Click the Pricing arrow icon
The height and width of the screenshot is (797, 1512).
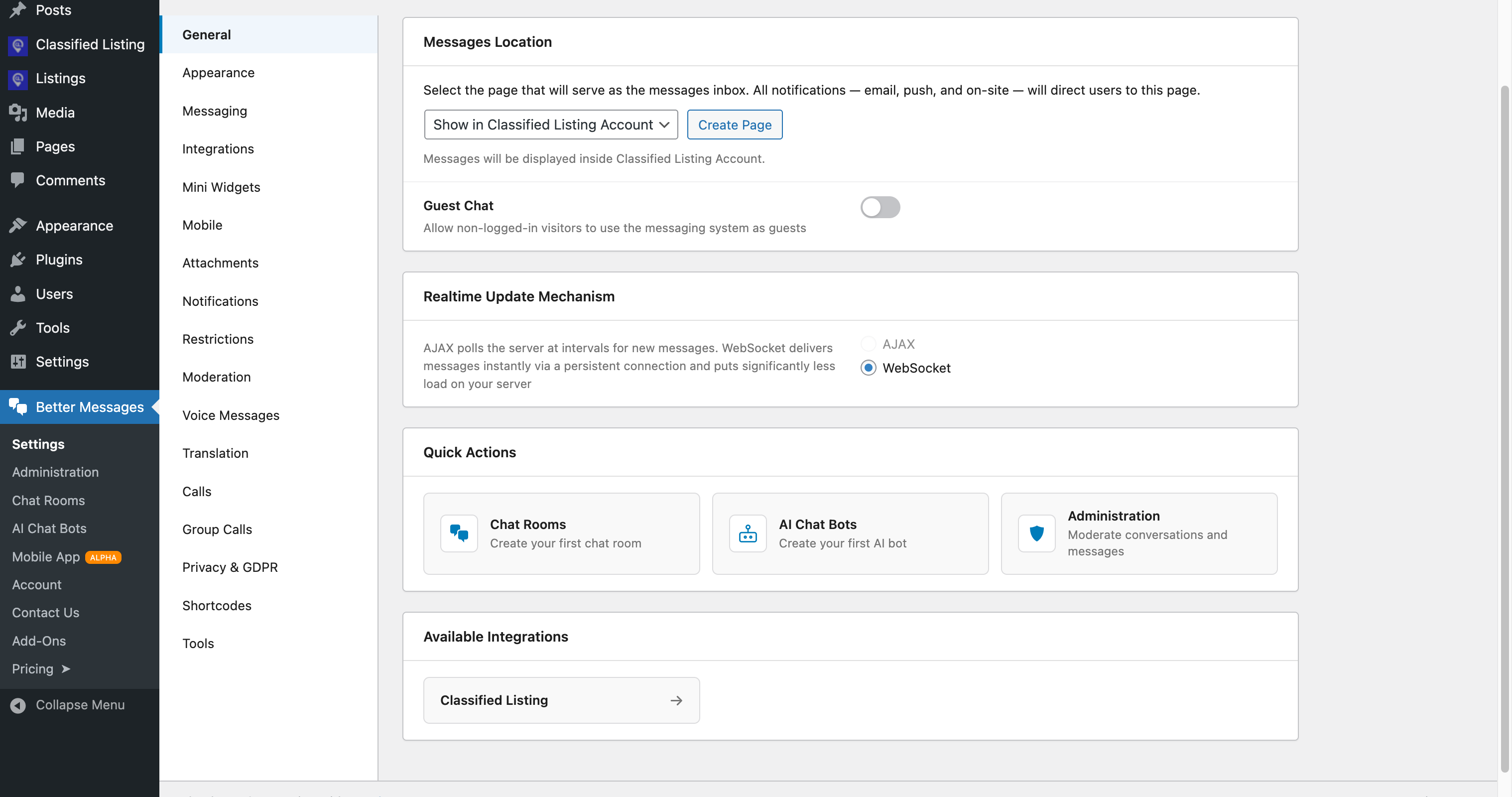(x=66, y=669)
